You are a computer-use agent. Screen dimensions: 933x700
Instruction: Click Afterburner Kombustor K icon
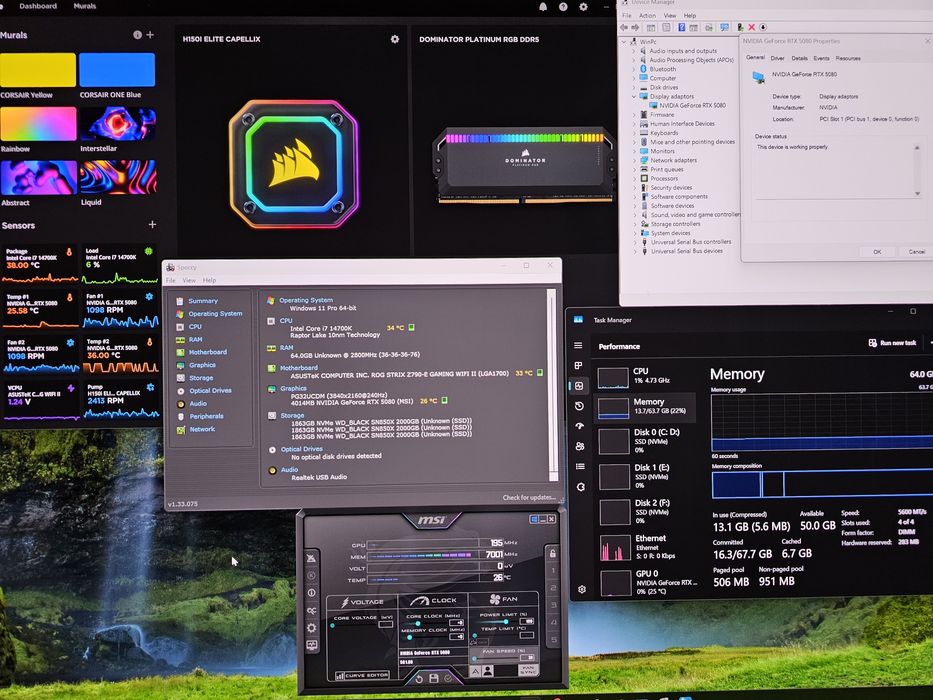311,576
